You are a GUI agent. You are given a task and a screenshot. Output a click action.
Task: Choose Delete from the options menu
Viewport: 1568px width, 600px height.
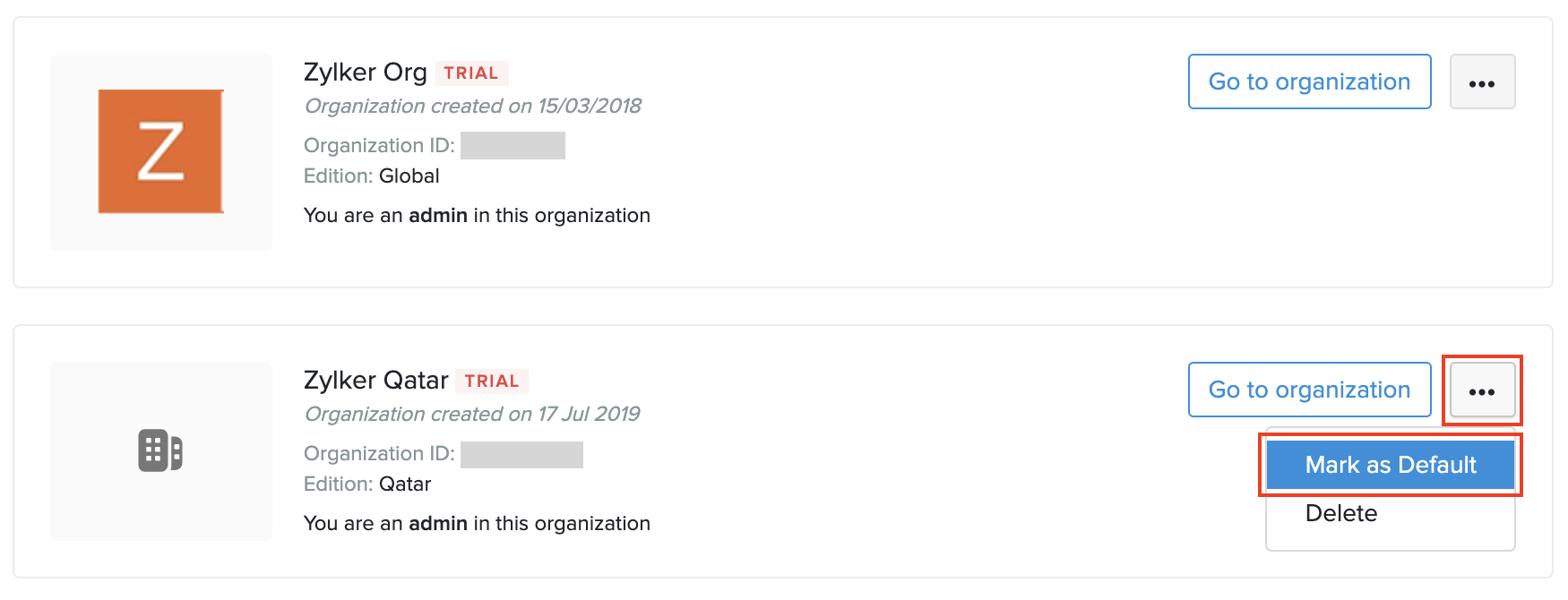1341,513
